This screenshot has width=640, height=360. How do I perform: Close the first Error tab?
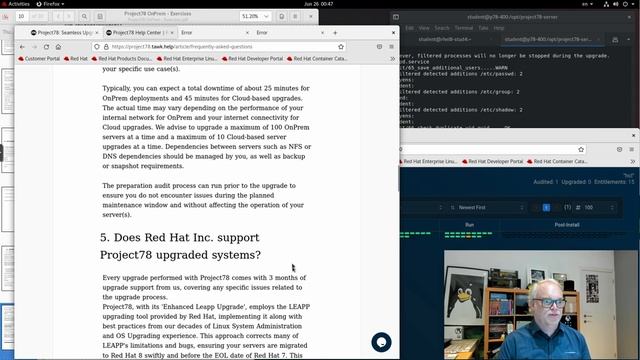247,33
